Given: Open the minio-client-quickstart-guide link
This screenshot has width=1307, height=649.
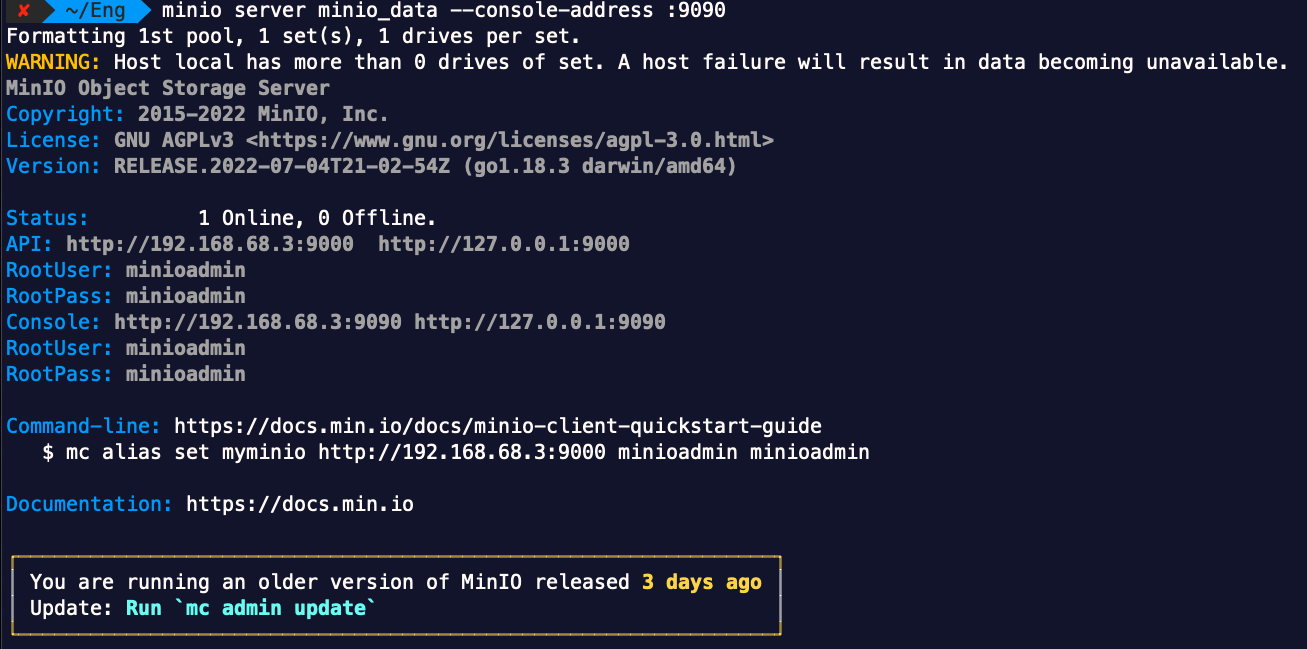Looking at the screenshot, I should 498,426.
